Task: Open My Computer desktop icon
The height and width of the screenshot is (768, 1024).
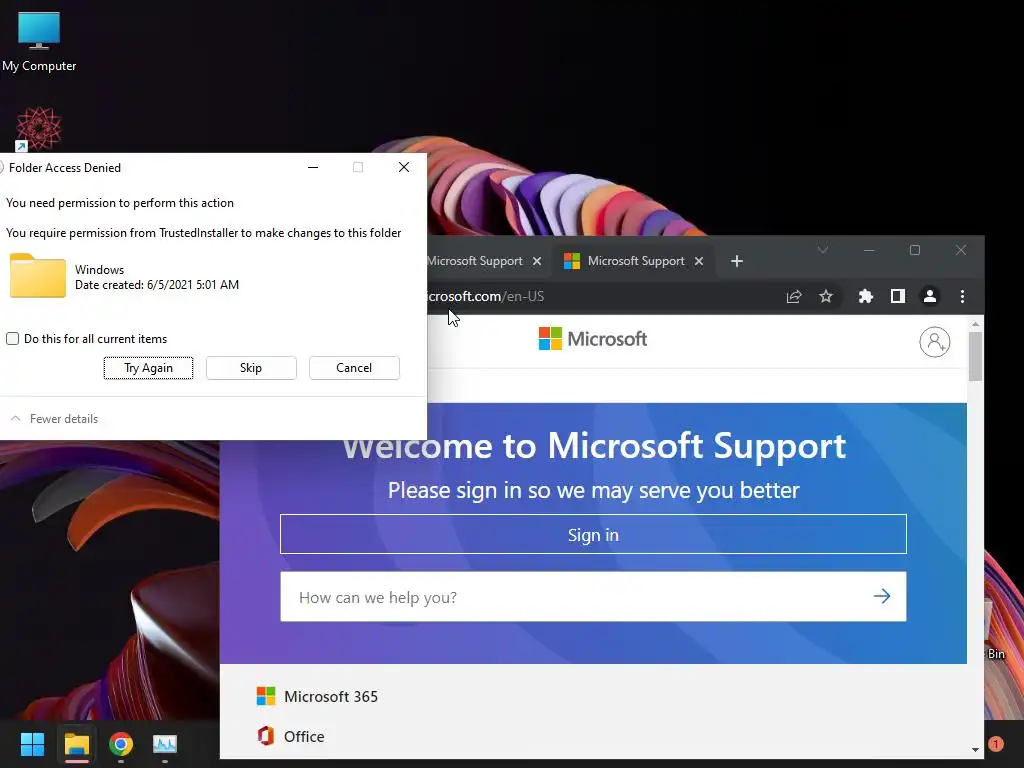Action: (39, 42)
